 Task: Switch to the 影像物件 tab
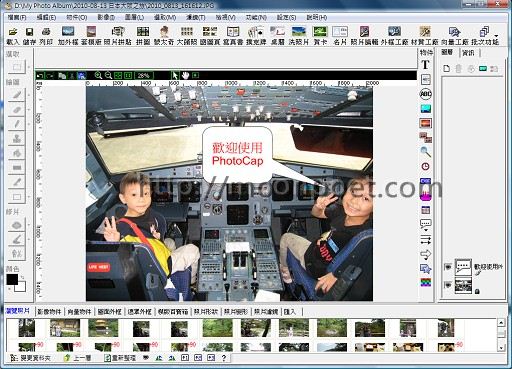pos(49,312)
